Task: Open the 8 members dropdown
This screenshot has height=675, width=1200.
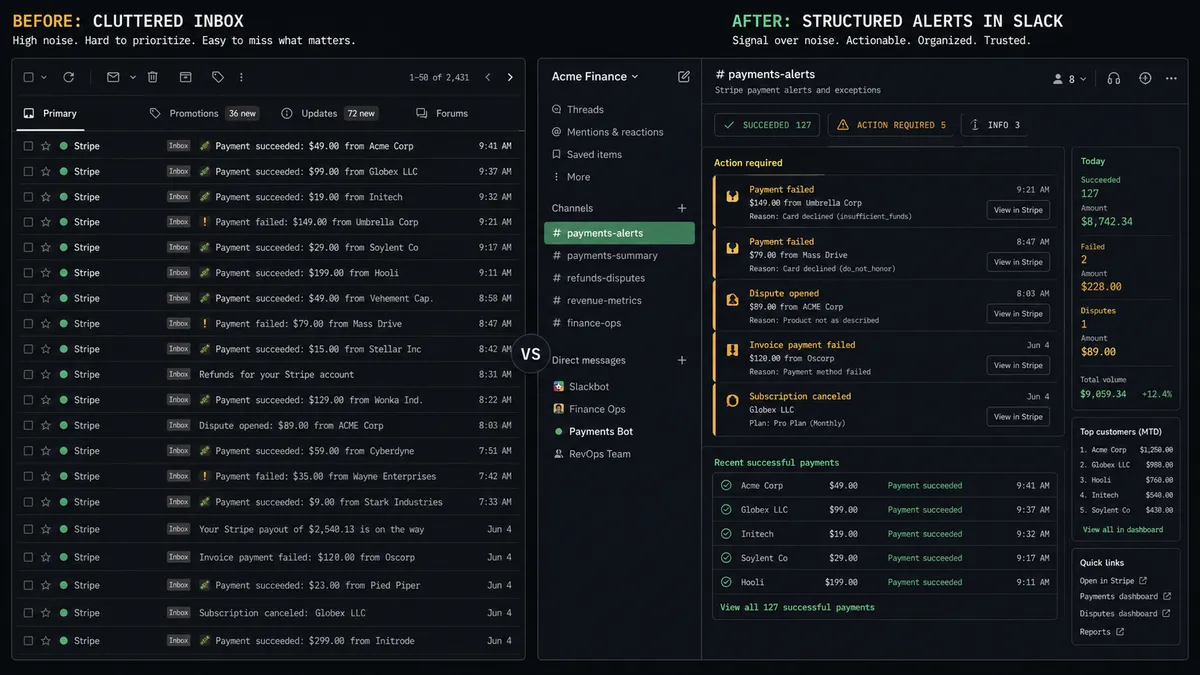Action: point(1071,79)
